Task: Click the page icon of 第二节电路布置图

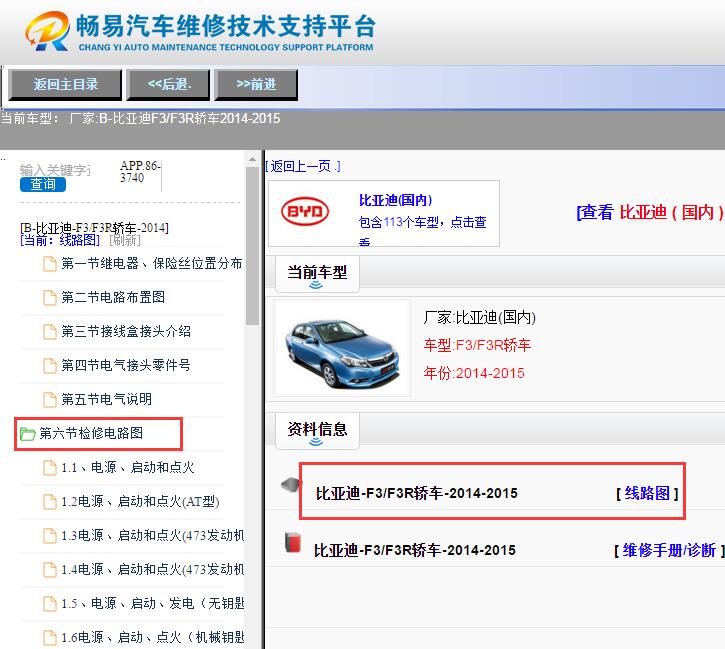Action: (x=50, y=298)
